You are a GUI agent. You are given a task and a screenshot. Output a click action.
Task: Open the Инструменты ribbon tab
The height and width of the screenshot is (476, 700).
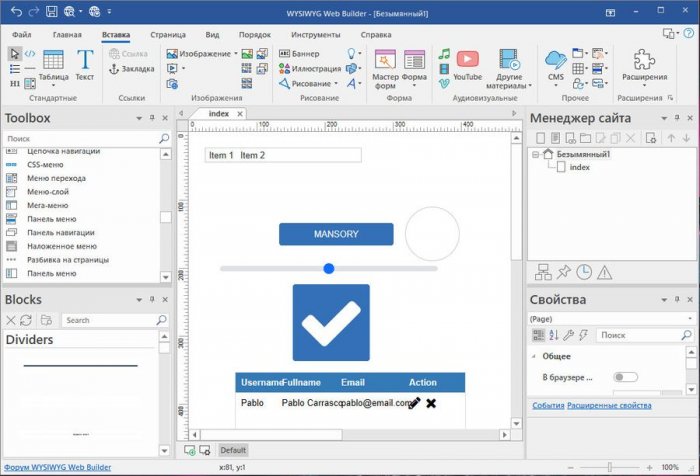[x=315, y=34]
